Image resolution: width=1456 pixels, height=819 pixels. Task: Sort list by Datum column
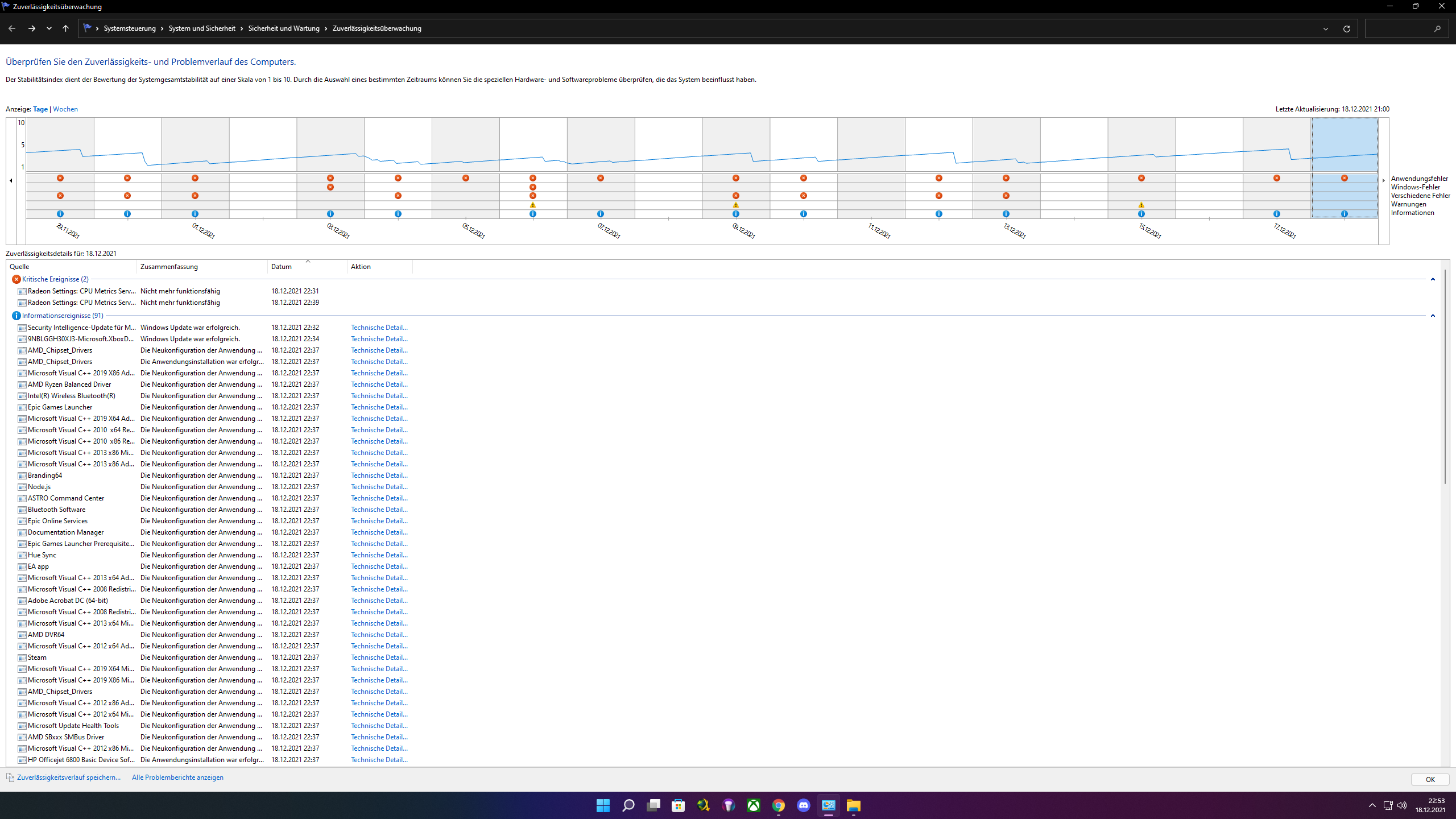(x=281, y=267)
